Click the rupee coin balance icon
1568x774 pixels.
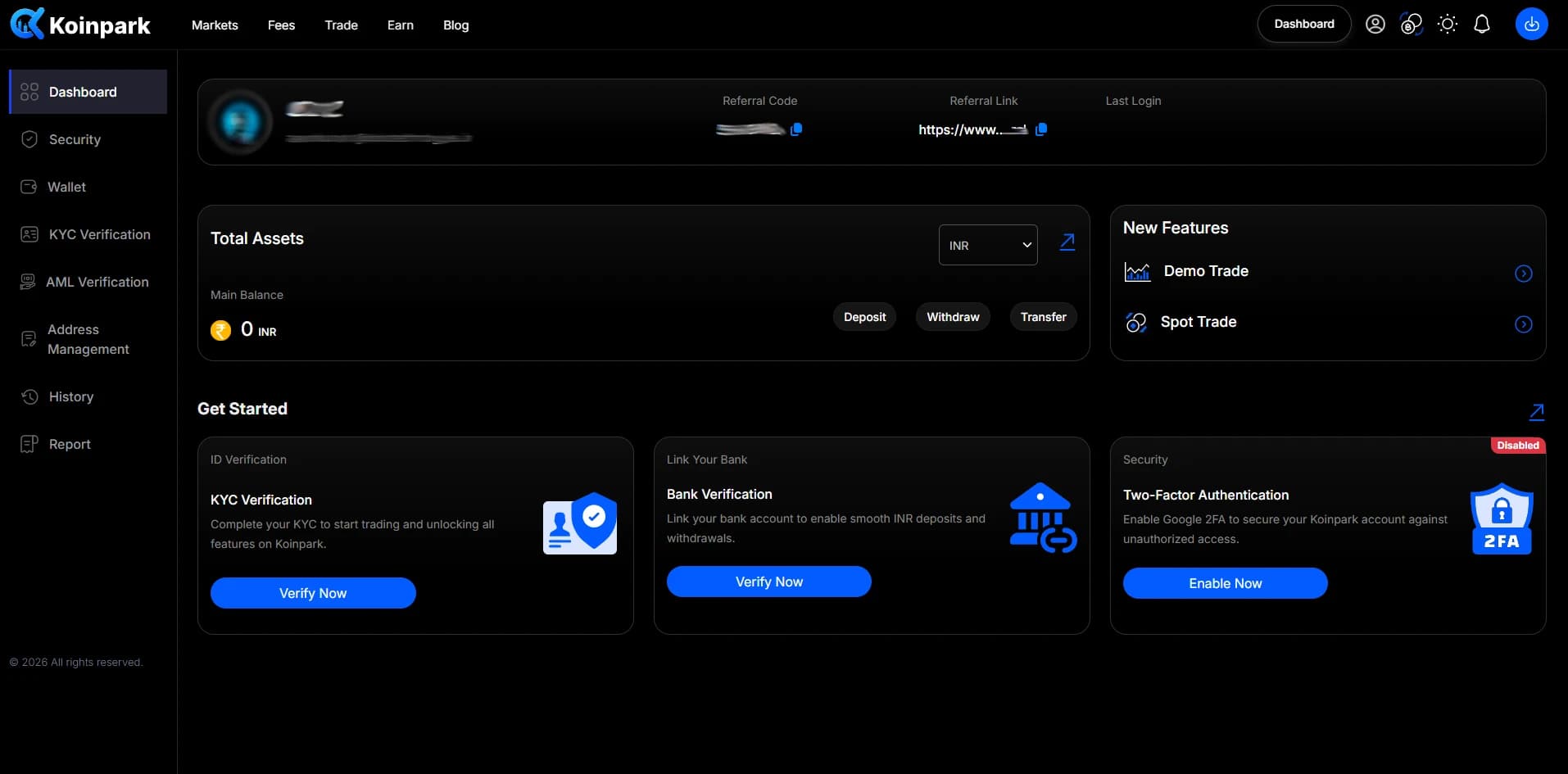[220, 330]
